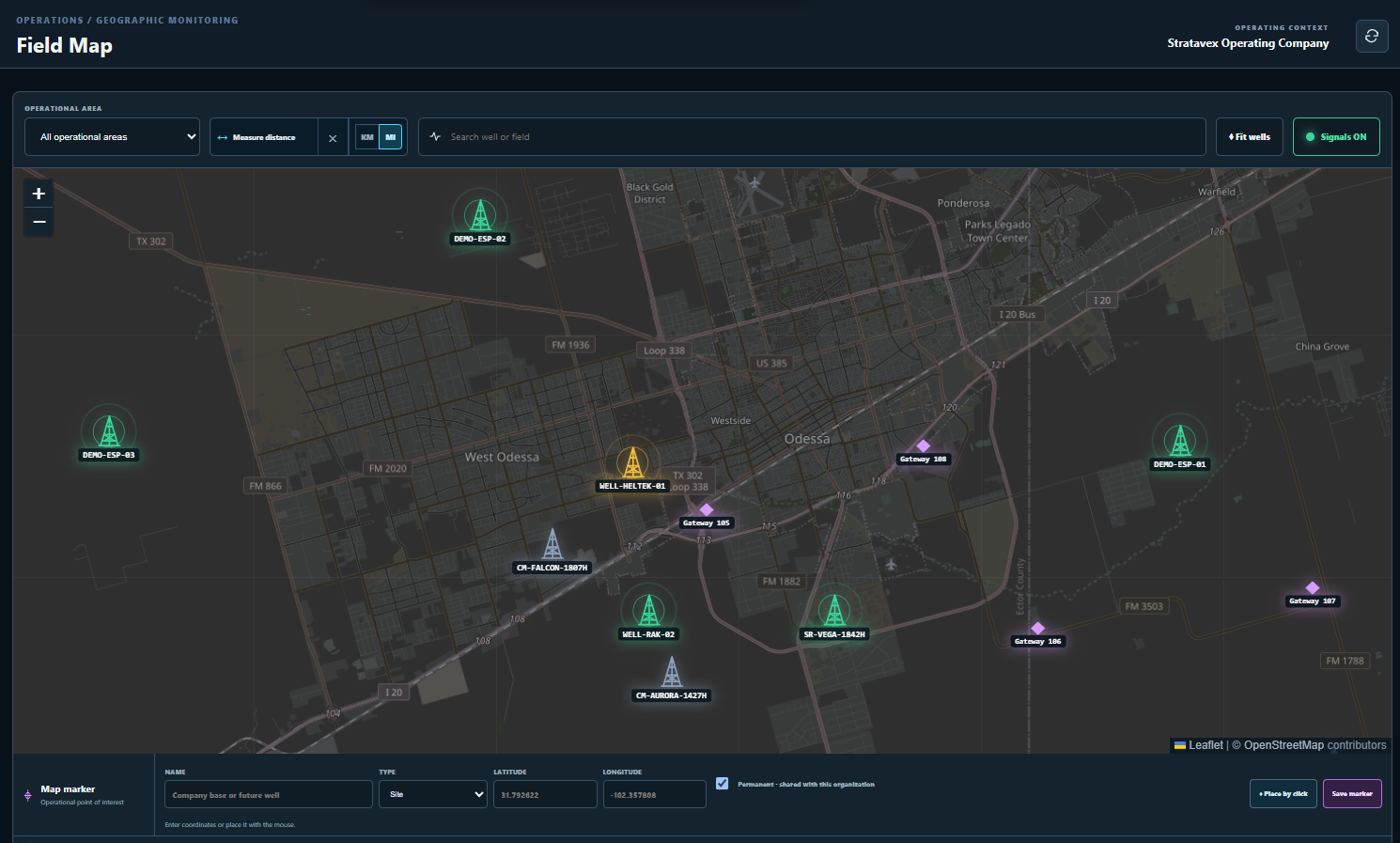Open the operational area dropdown
The width and height of the screenshot is (1400, 843).
pos(112,137)
